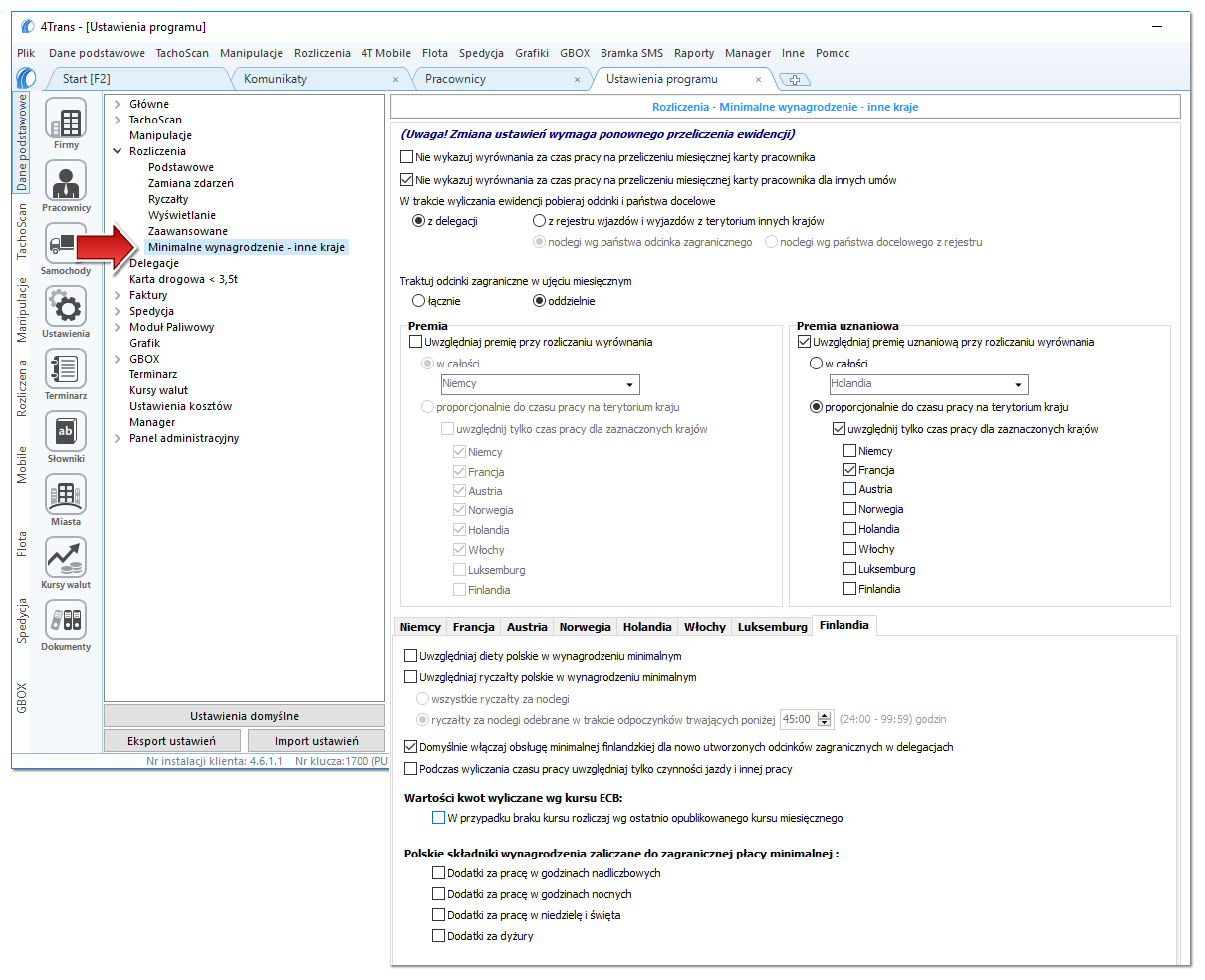Select 'z rejestru wjazdów i wyjazdów' option
The image size is (1205, 980).
pos(540,221)
